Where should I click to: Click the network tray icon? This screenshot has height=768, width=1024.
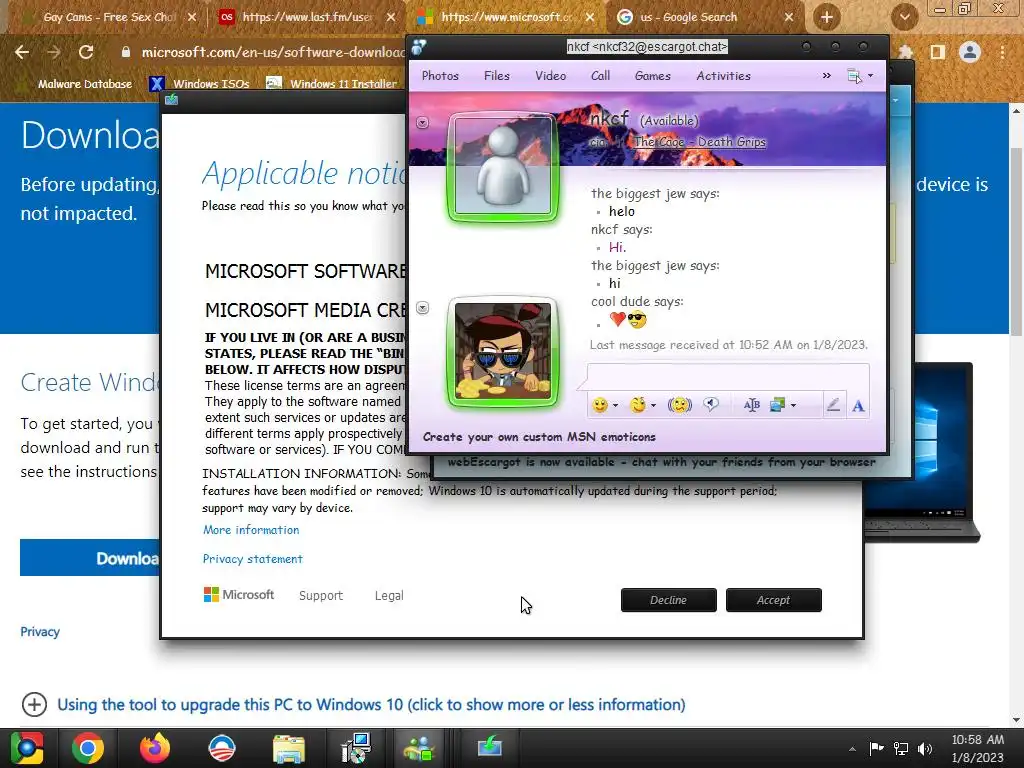901,749
